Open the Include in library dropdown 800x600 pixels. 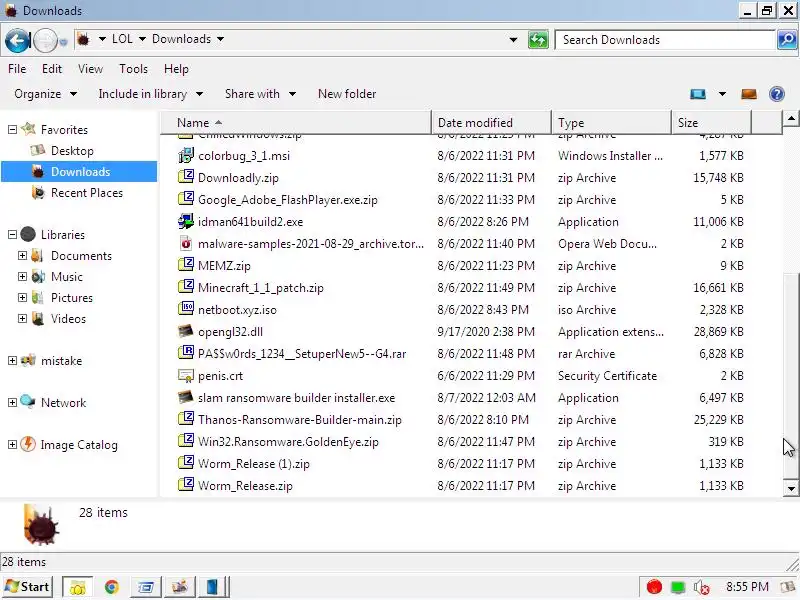pyautogui.click(x=151, y=94)
